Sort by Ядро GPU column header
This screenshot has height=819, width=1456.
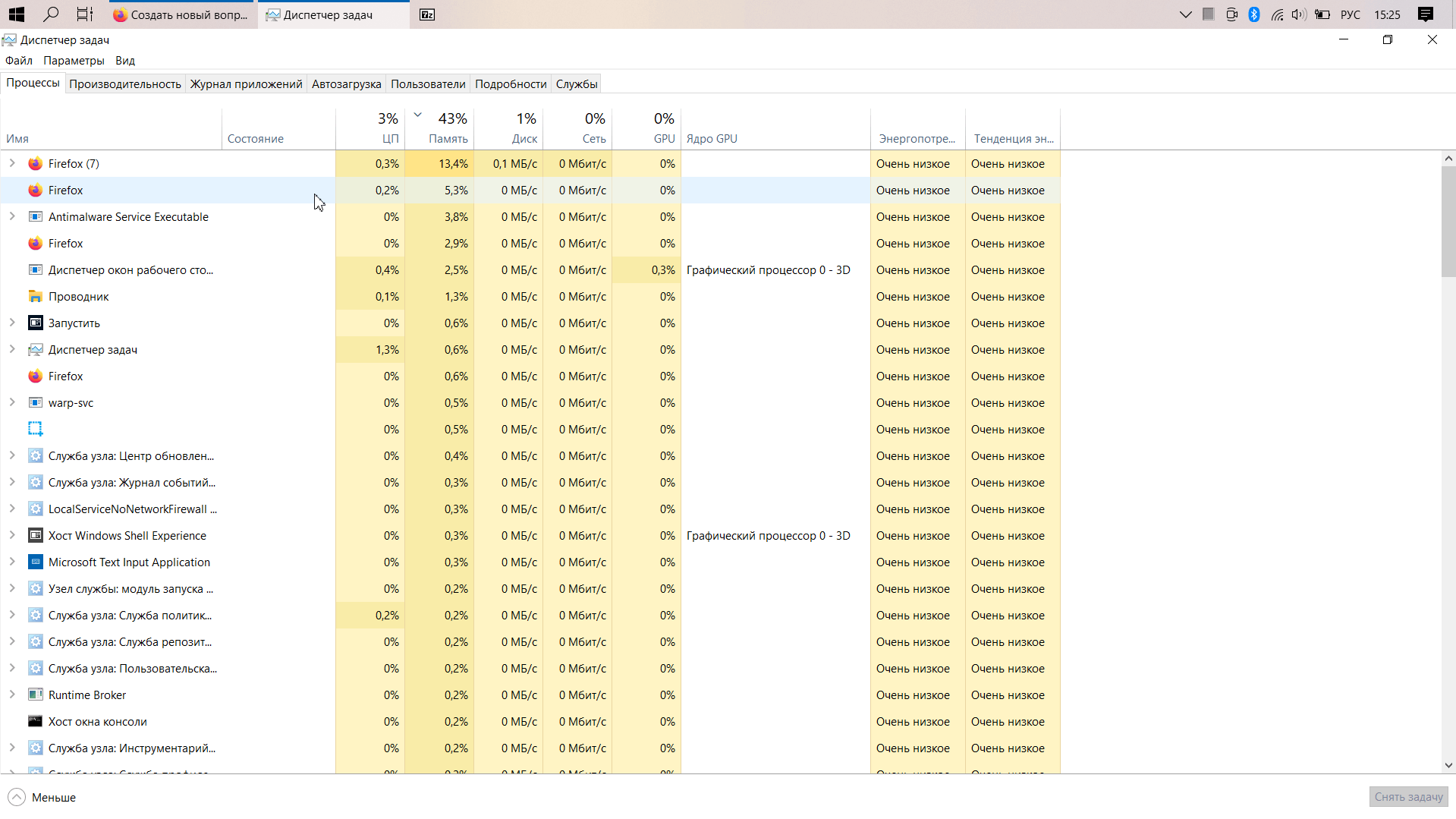775,128
